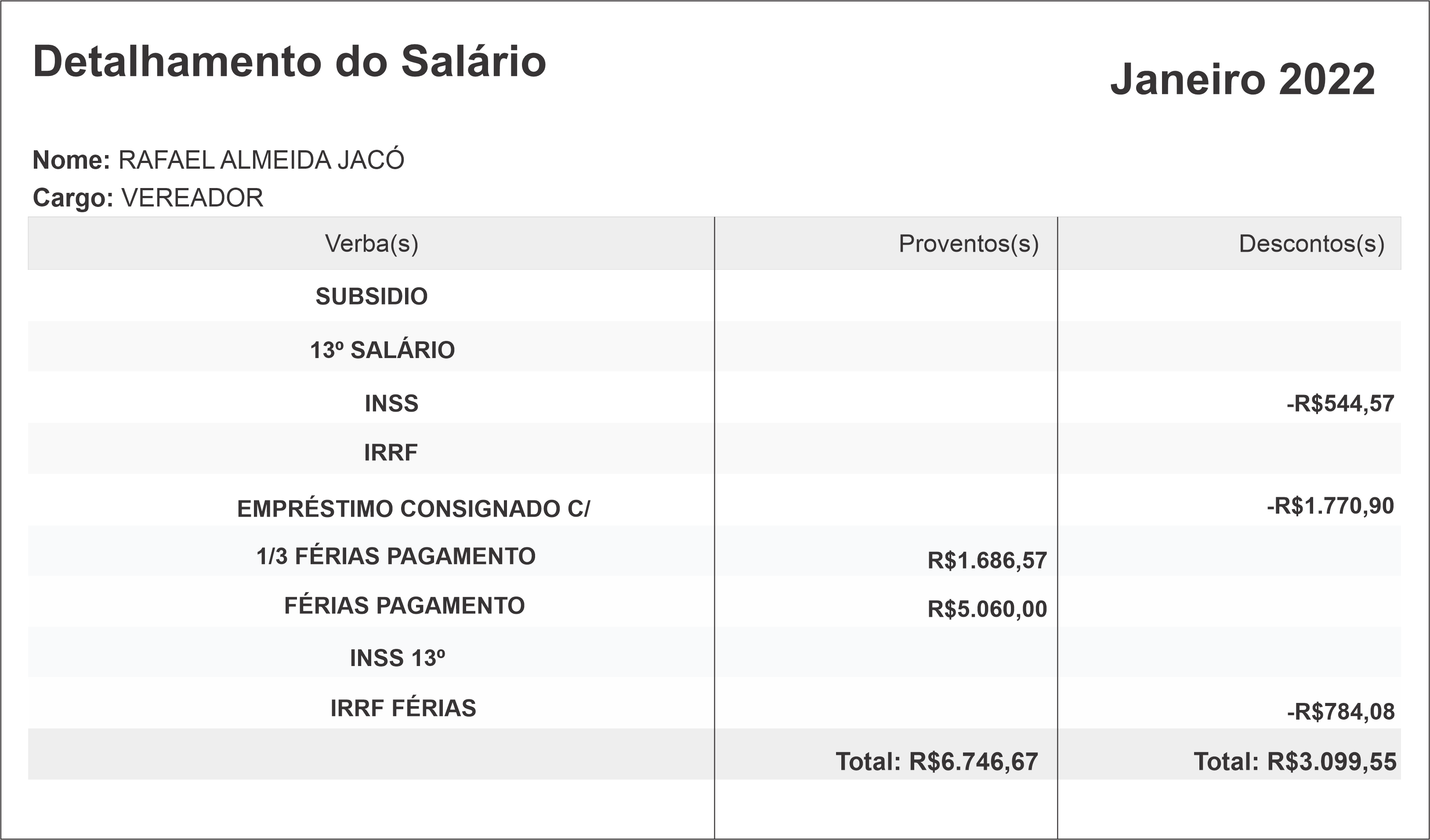Click the Proventos(s) column header
Image resolution: width=1430 pixels, height=840 pixels.
tap(969, 243)
